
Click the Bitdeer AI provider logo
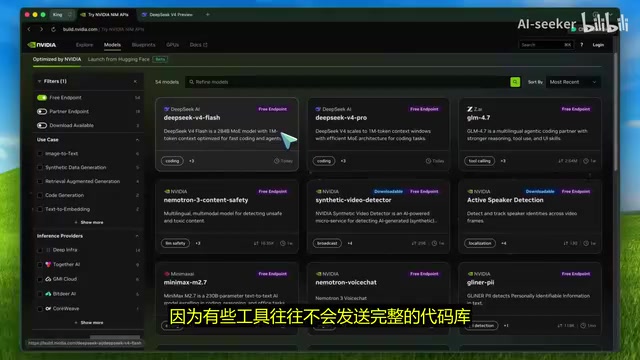click(x=48, y=294)
